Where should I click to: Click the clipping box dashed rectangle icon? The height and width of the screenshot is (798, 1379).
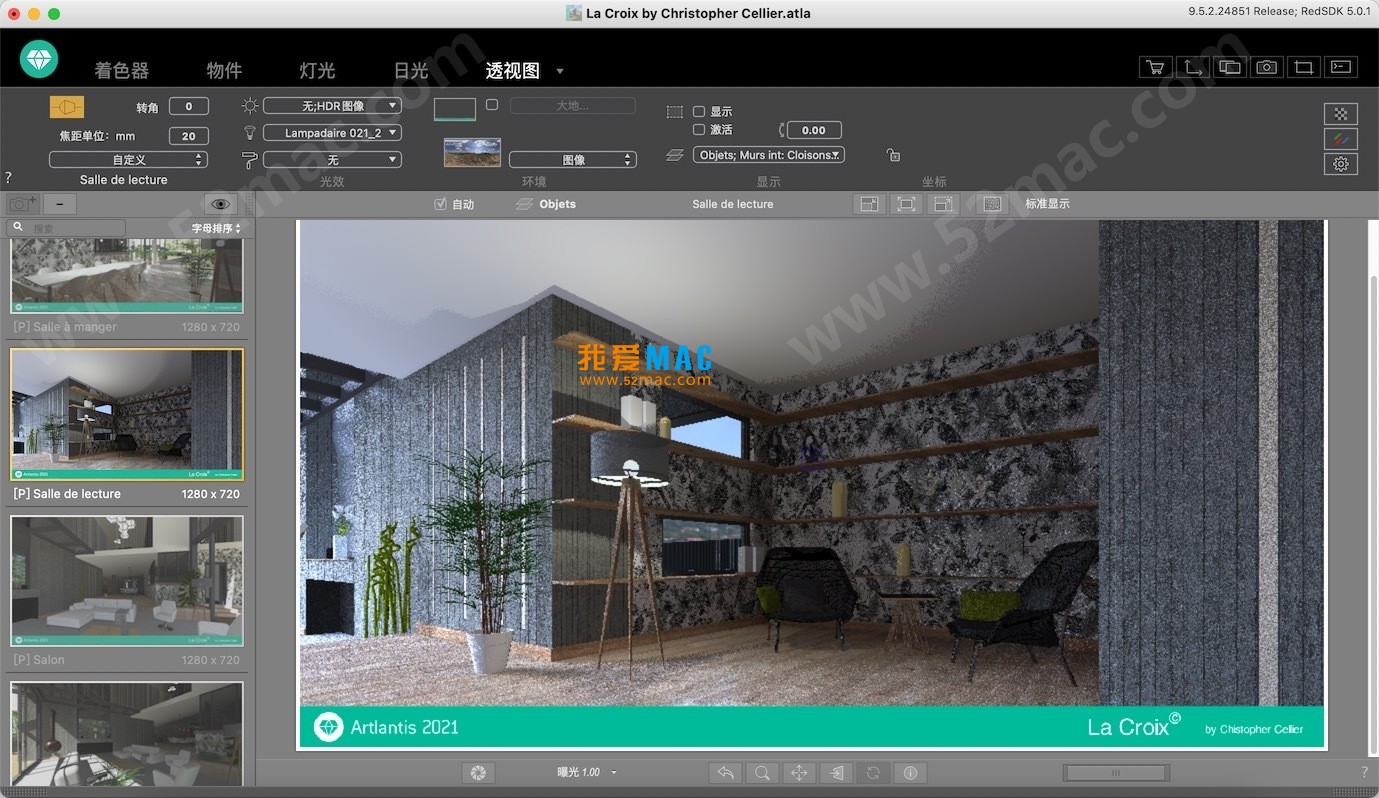pos(675,112)
